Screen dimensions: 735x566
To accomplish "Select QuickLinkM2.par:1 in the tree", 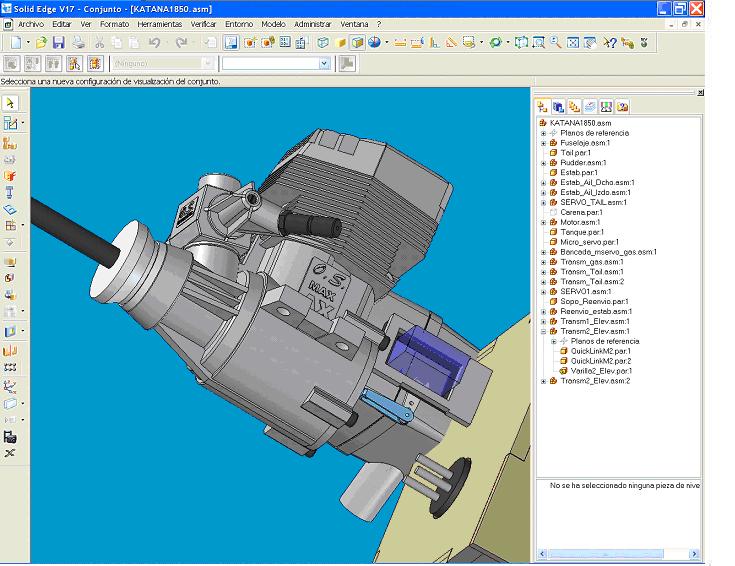I will click(600, 351).
